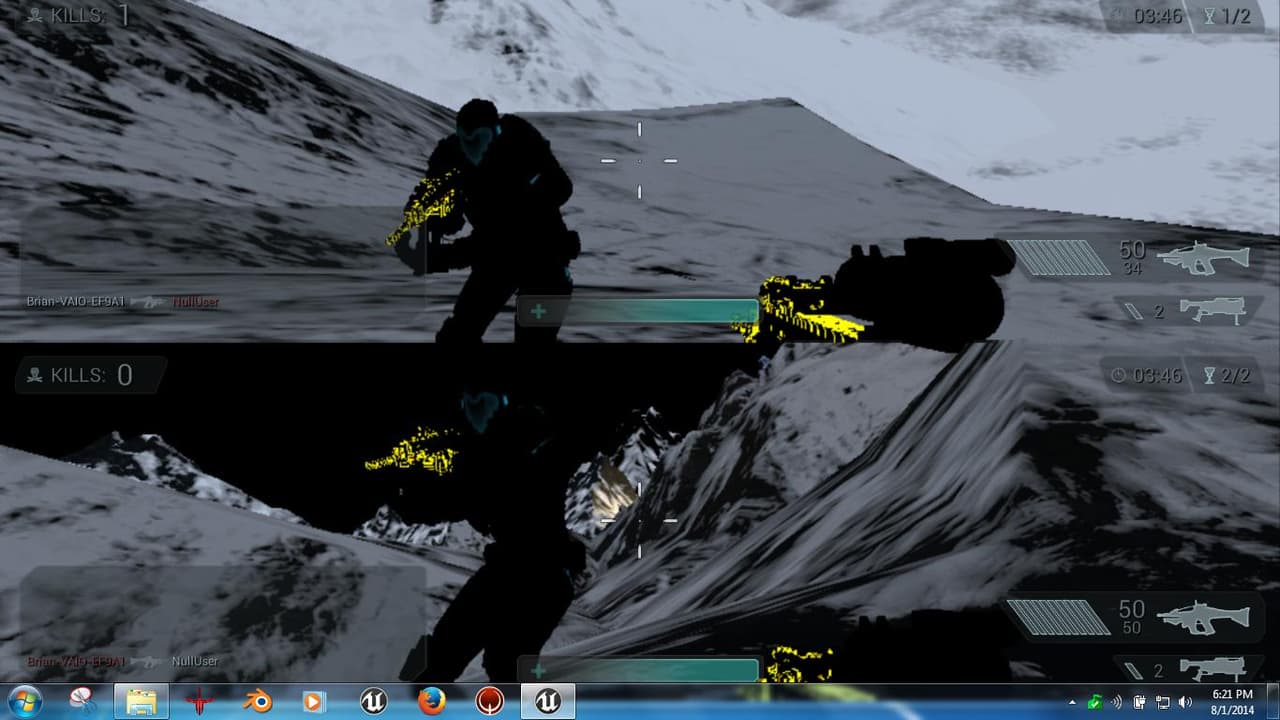Open the Quake Live taskbar icon
Image resolution: width=1280 pixels, height=720 pixels.
[490, 701]
